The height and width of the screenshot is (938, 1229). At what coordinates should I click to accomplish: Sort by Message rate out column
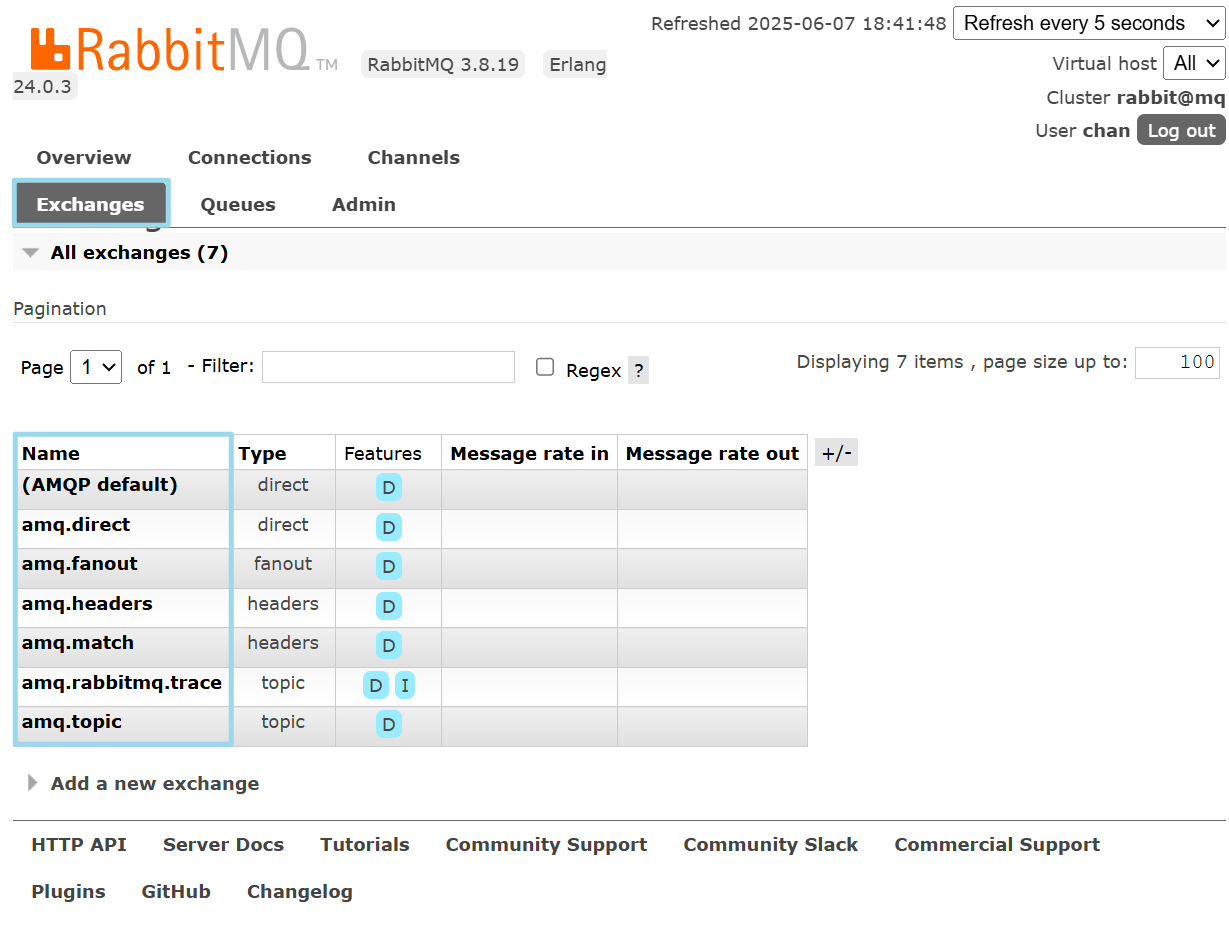[x=712, y=454]
